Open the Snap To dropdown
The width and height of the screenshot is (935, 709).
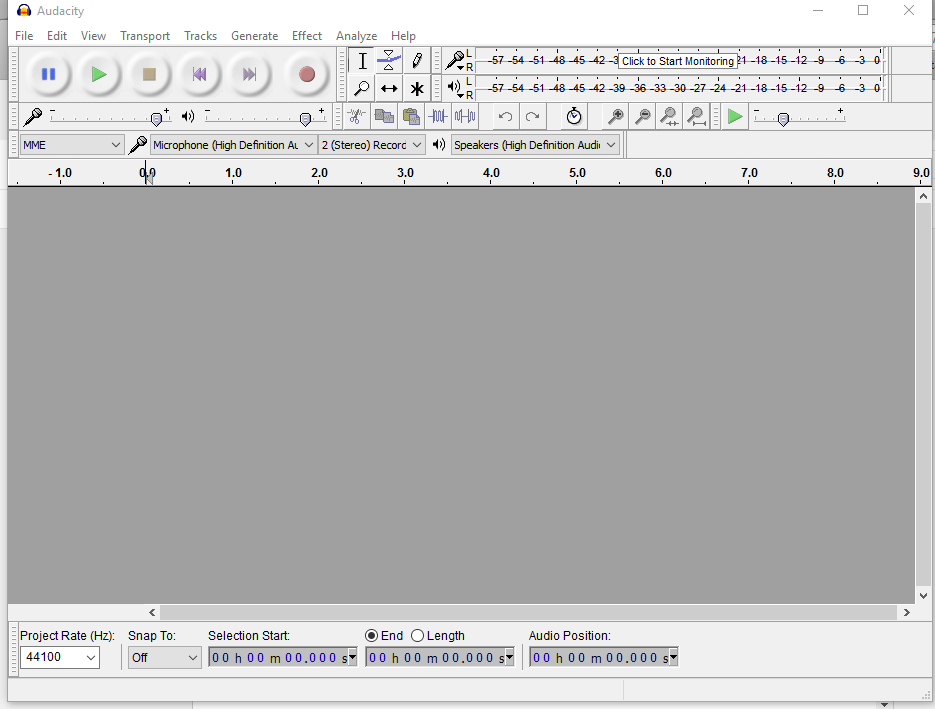tap(164, 657)
